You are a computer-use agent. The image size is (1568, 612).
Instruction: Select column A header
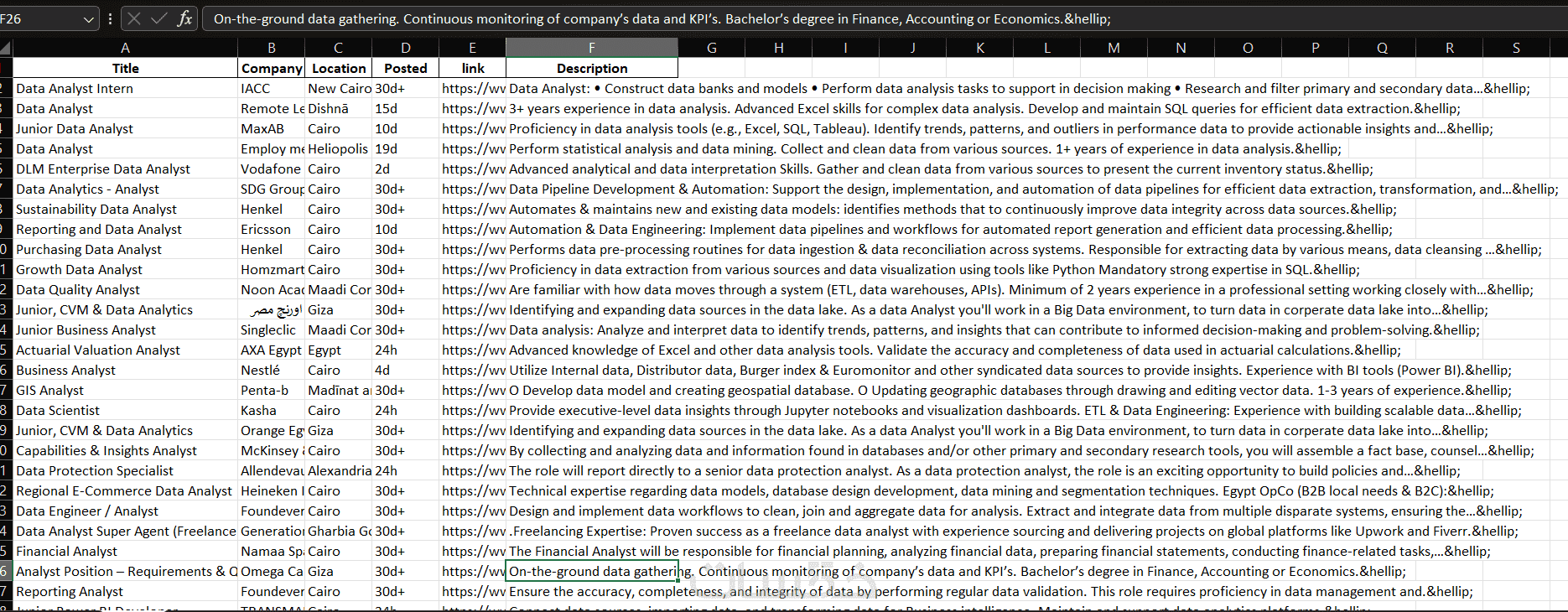[x=125, y=48]
